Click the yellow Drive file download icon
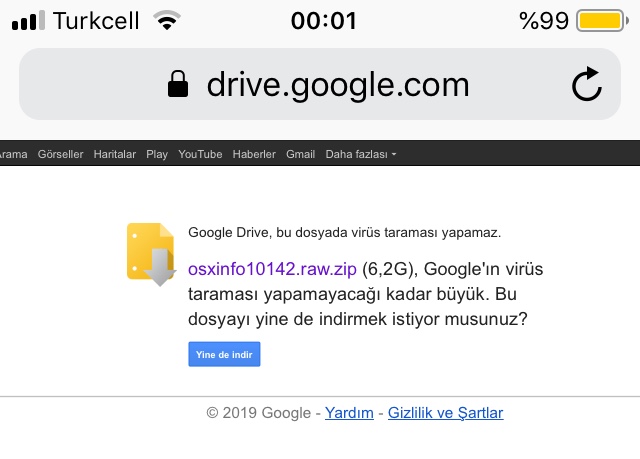 pyautogui.click(x=150, y=254)
